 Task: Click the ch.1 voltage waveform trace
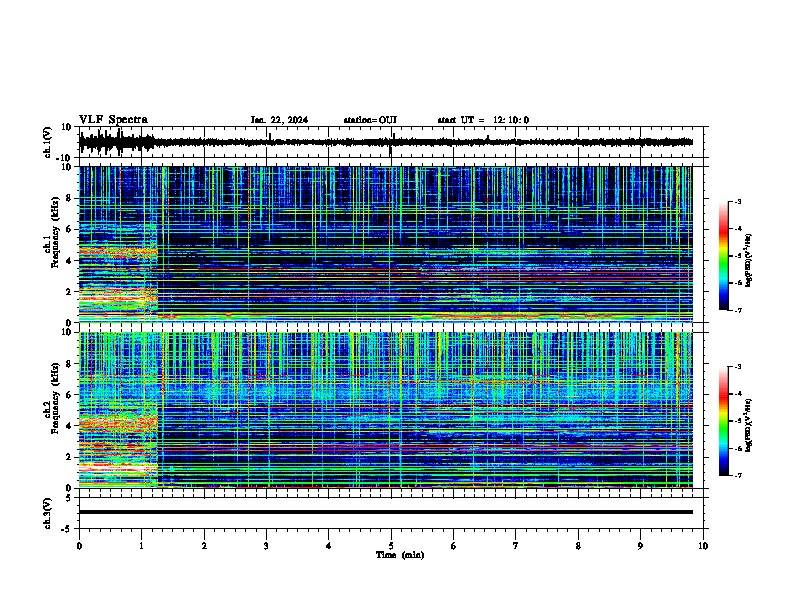click(386, 142)
